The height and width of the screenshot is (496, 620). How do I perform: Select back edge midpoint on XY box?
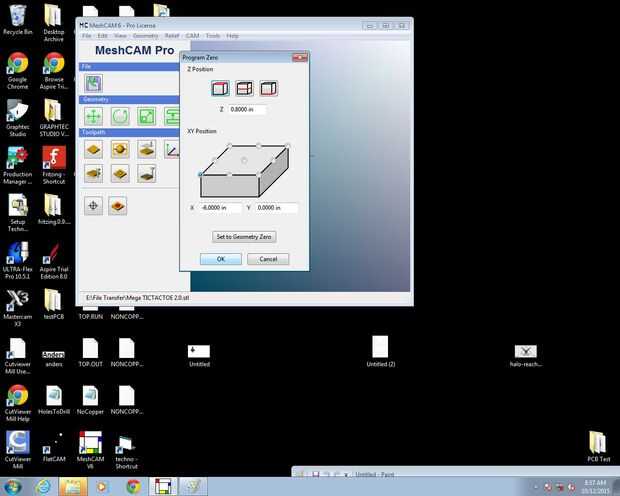259,146
